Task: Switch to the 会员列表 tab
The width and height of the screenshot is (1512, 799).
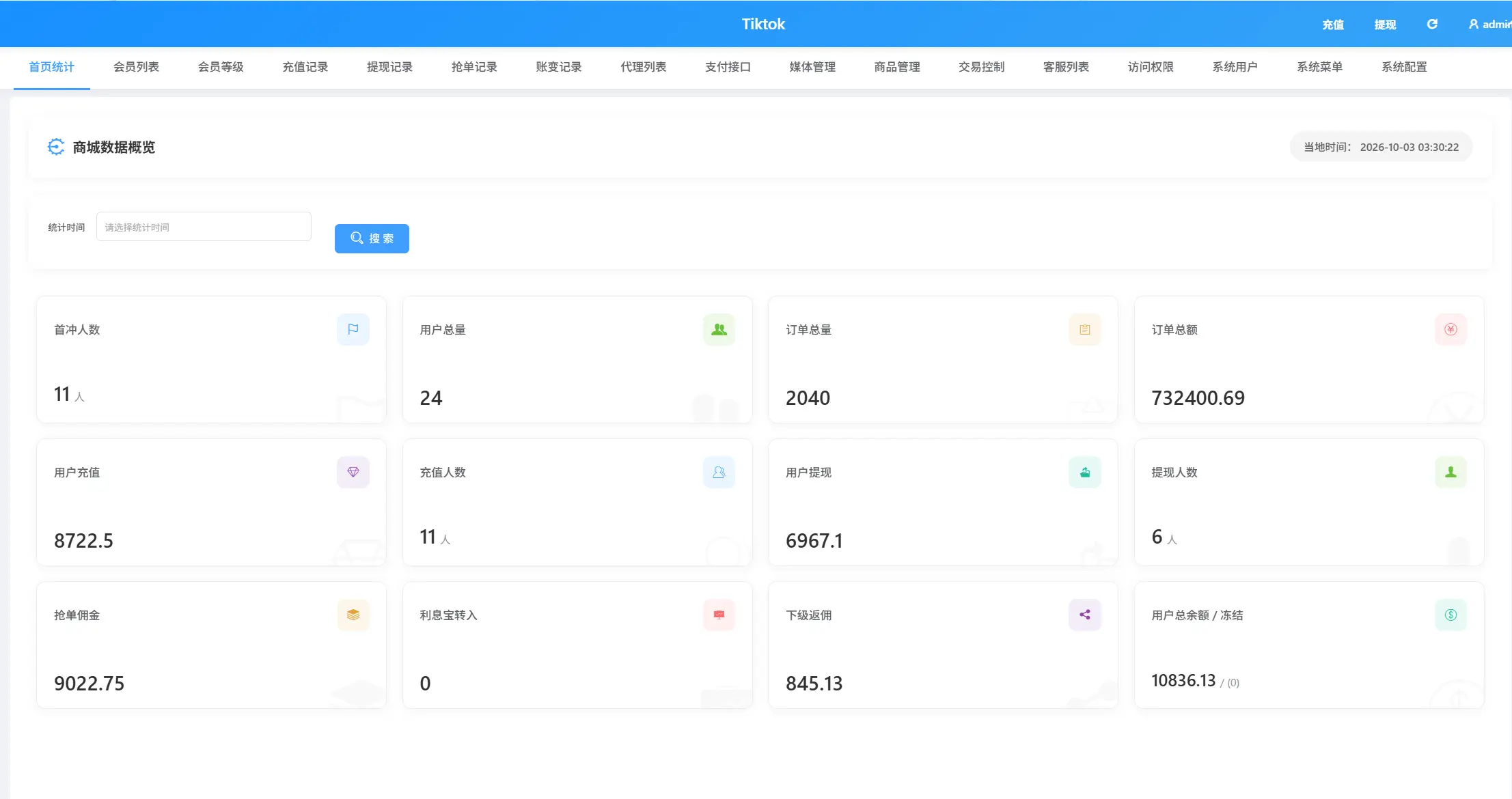Action: 136,67
